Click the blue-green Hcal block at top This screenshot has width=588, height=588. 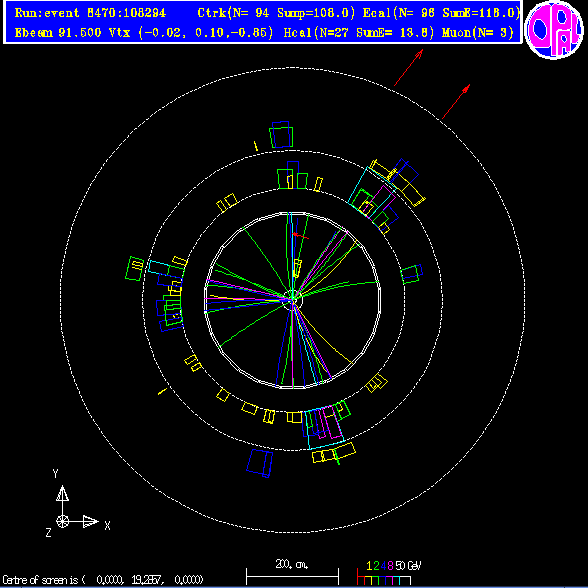281,134
